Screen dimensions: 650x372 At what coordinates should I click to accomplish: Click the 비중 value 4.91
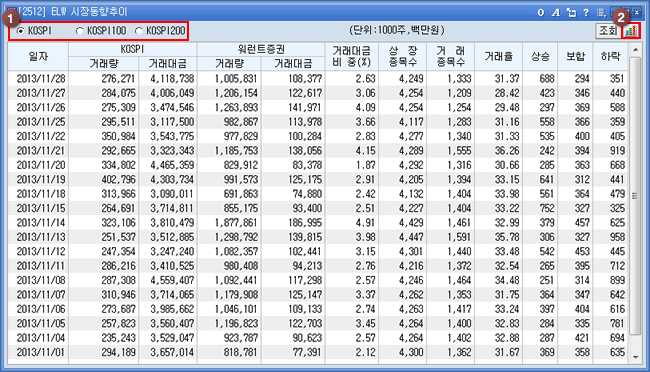click(365, 223)
